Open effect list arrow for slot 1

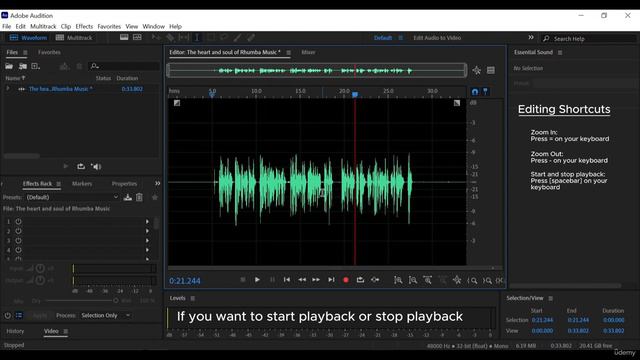pos(147,222)
